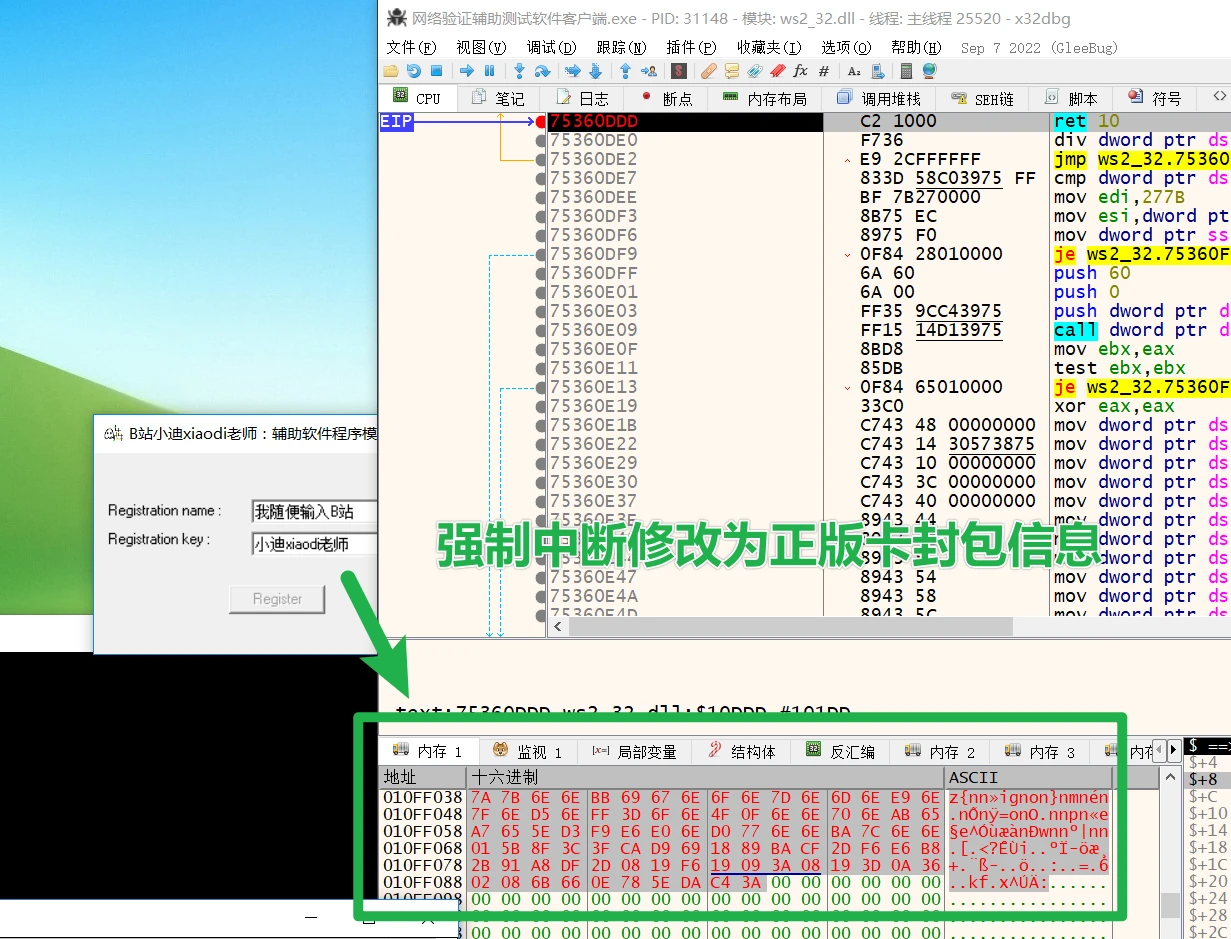Click the Registration name input field
This screenshot has width=1231, height=939.
314,511
